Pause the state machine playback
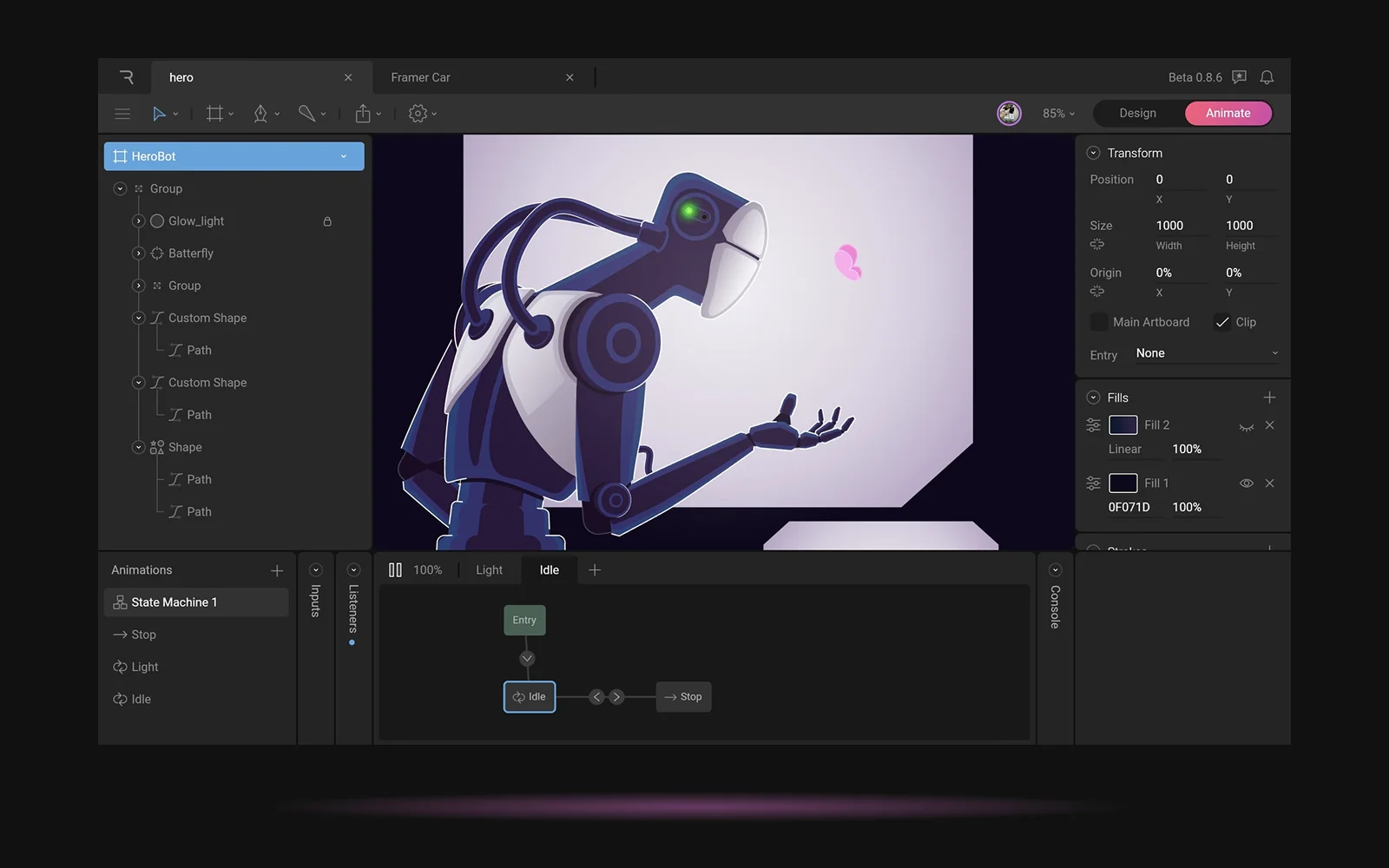 click(395, 570)
